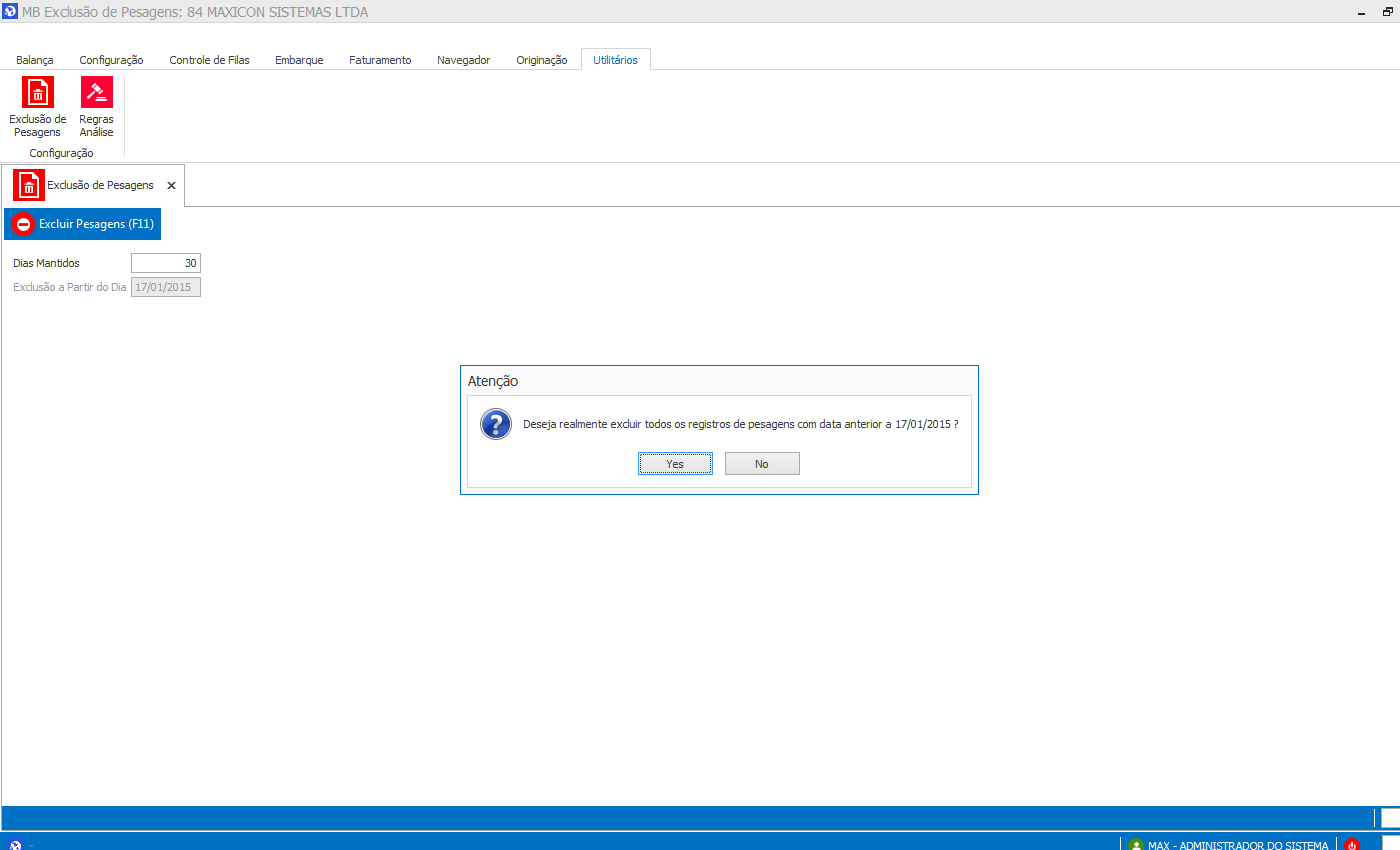Open the Configuração ribbon tab

click(111, 60)
